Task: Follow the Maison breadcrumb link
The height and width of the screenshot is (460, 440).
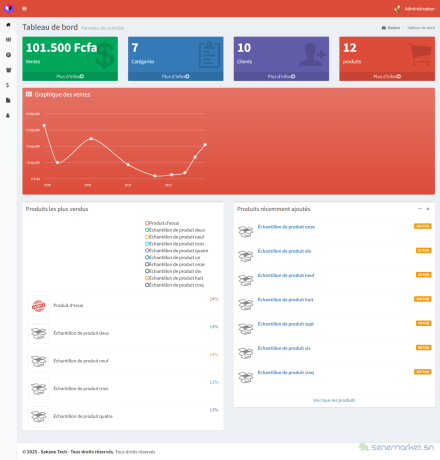Action: point(391,28)
